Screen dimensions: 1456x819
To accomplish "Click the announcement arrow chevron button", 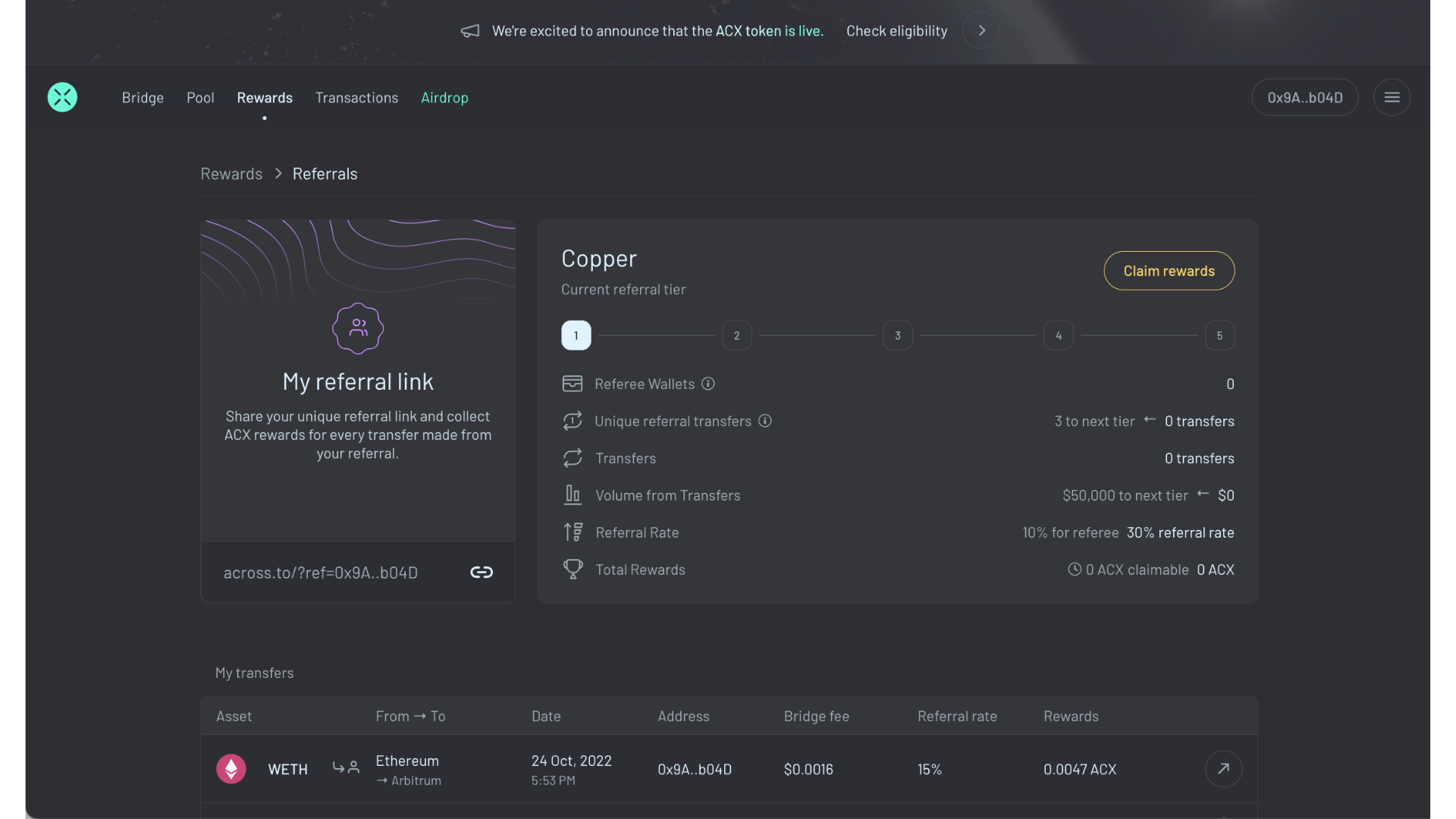I will [x=981, y=31].
